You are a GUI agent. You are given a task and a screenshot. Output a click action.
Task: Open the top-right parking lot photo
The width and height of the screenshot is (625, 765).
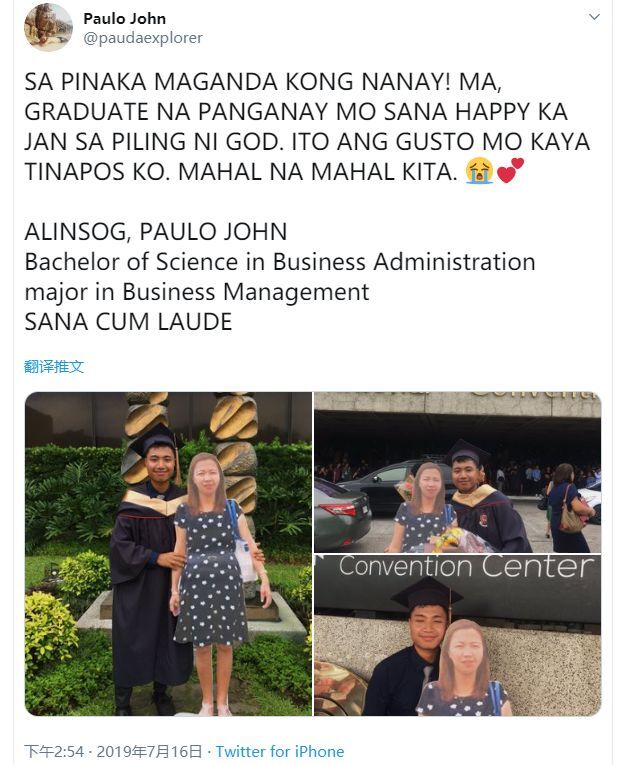(458, 472)
